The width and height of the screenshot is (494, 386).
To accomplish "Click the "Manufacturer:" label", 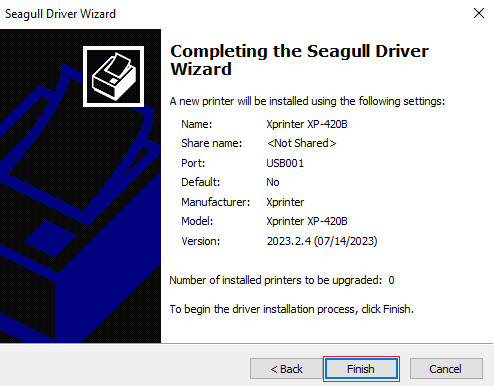I will click(x=215, y=202).
